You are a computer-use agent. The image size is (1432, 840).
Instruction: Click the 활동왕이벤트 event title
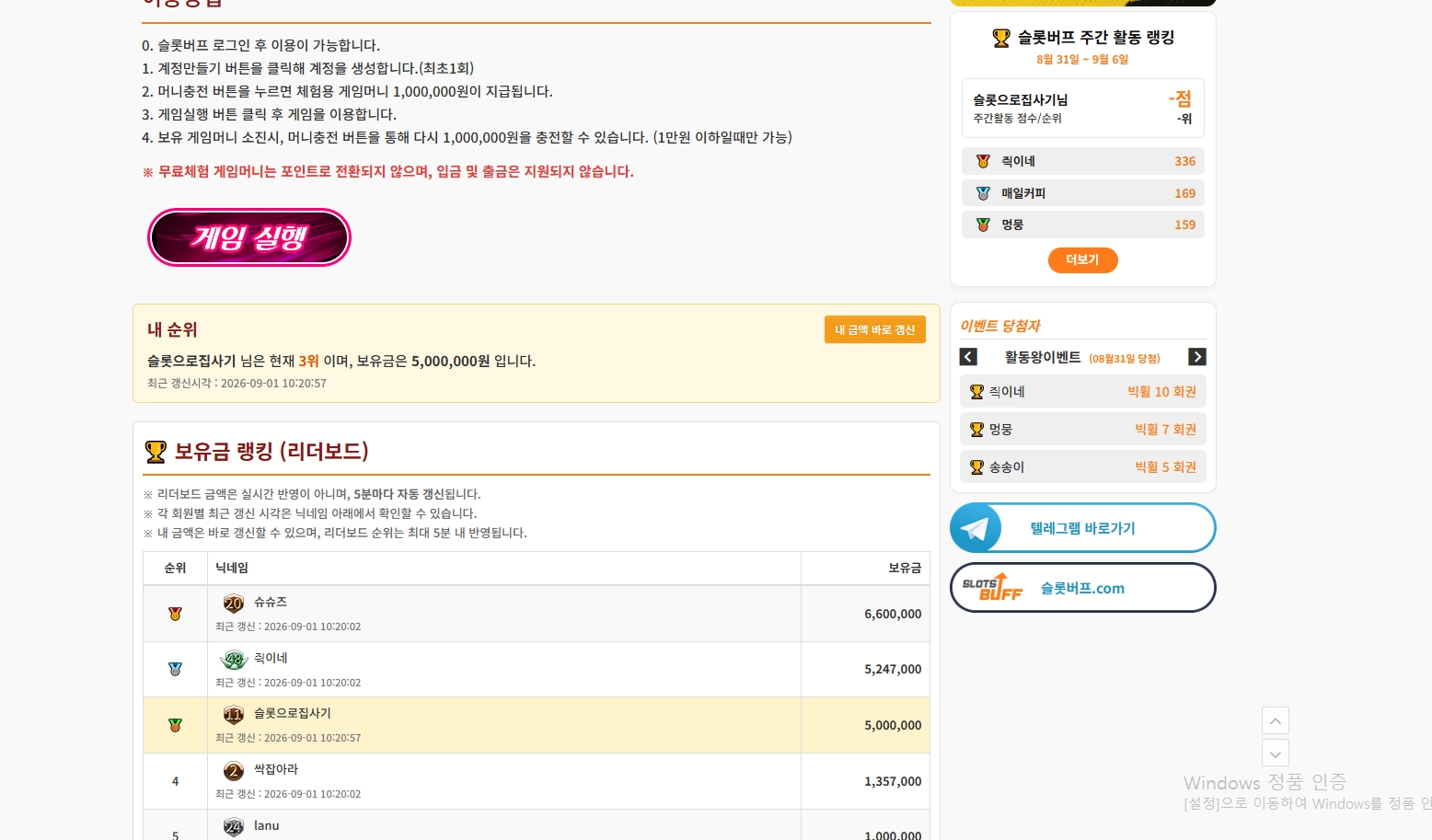point(1043,357)
